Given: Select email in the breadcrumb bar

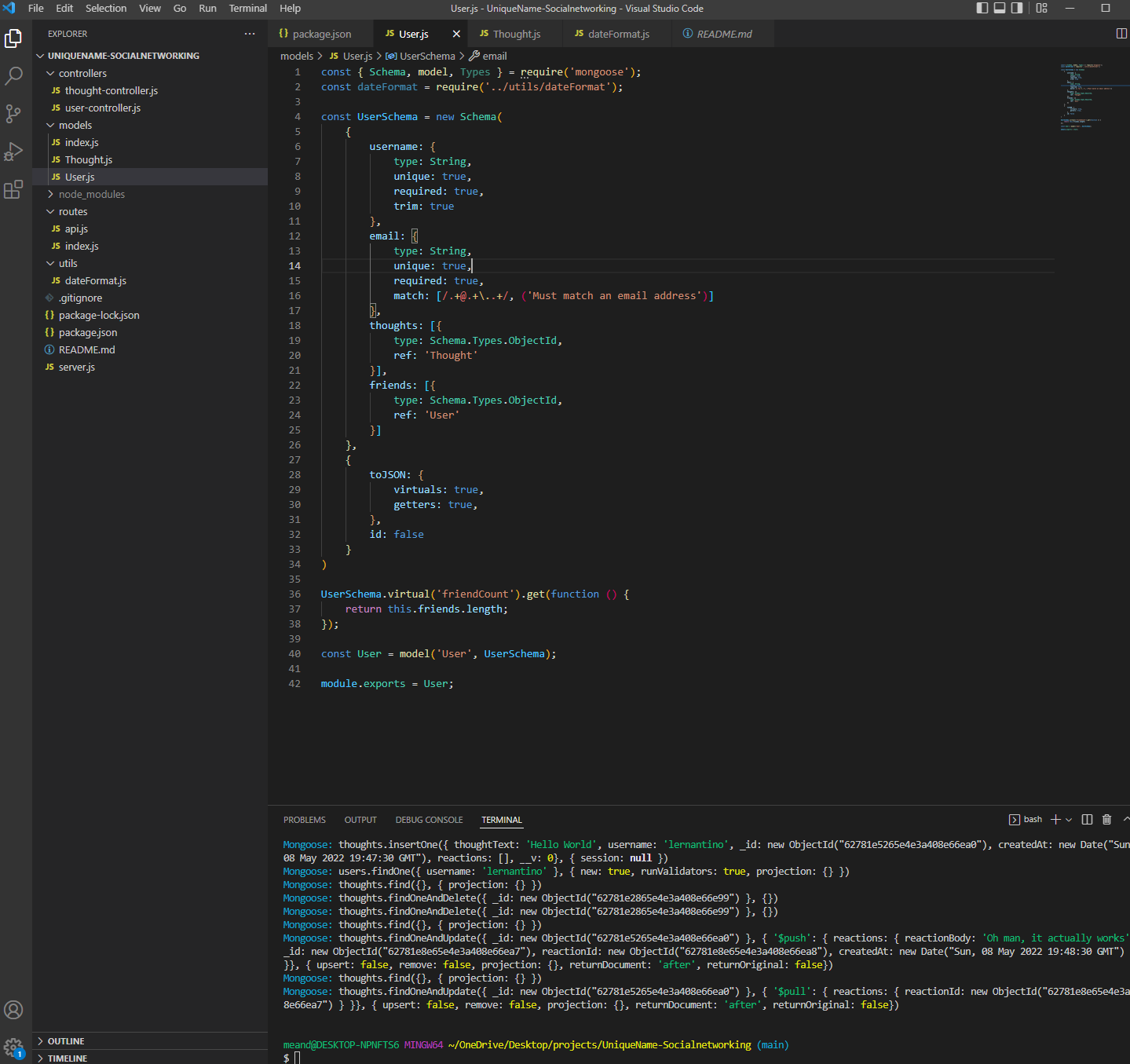Looking at the screenshot, I should [494, 56].
